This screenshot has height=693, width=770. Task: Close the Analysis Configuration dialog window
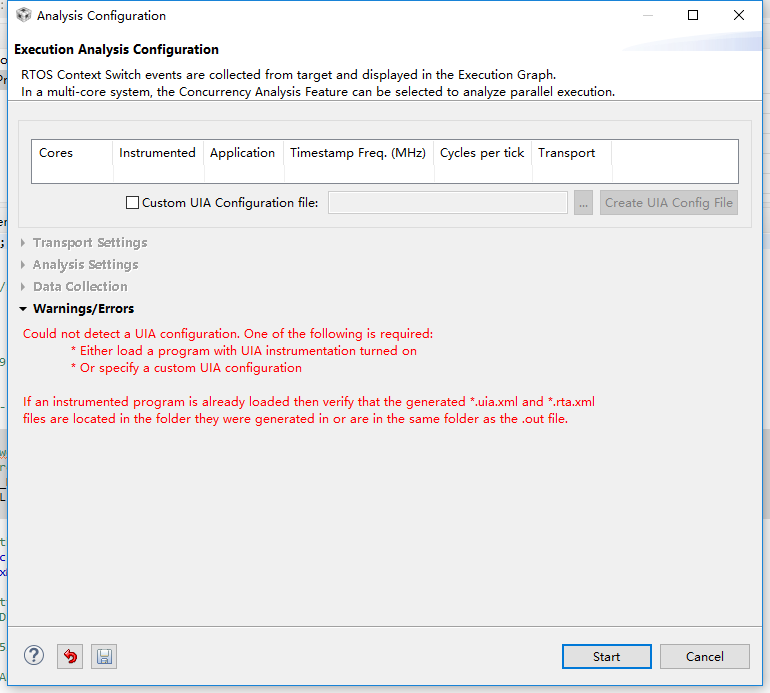[739, 16]
